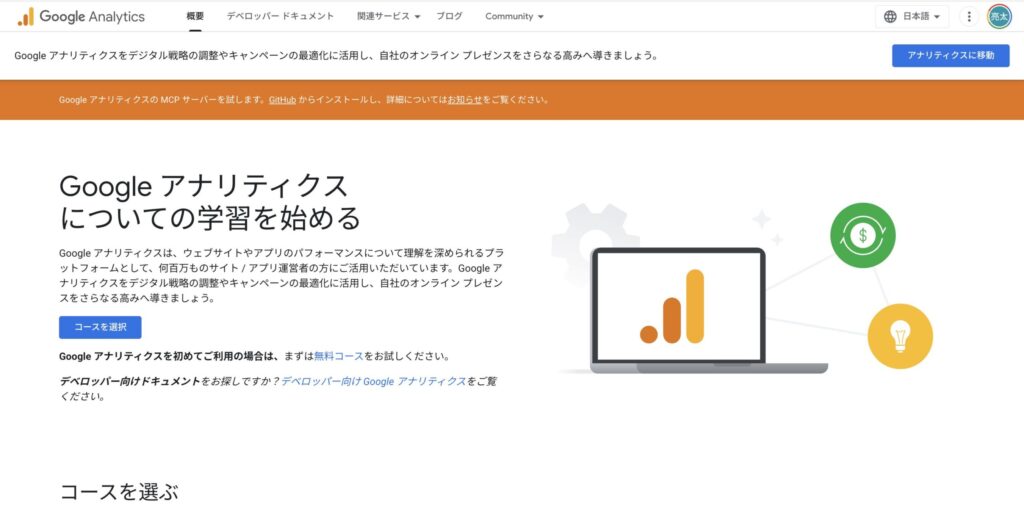Click the Google Analytics bar-chart logo icon
This screenshot has height=528, width=1024.
coord(26,17)
